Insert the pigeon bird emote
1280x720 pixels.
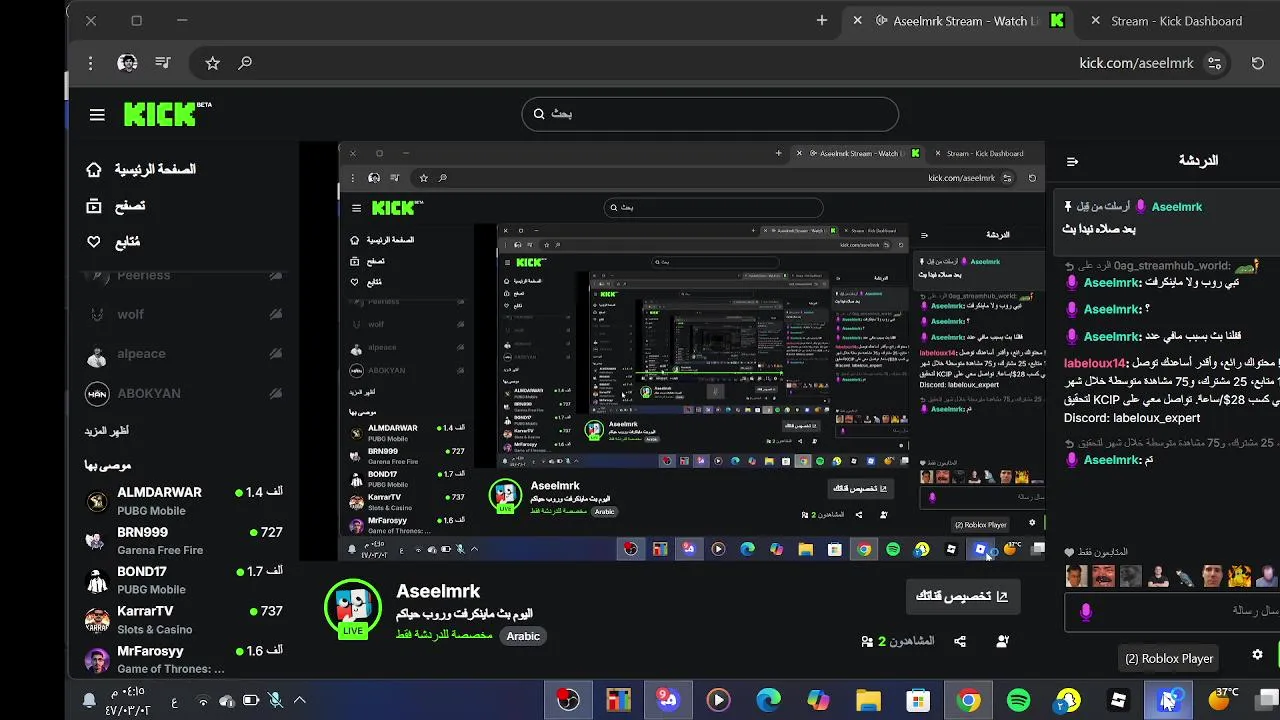[x=1184, y=576]
